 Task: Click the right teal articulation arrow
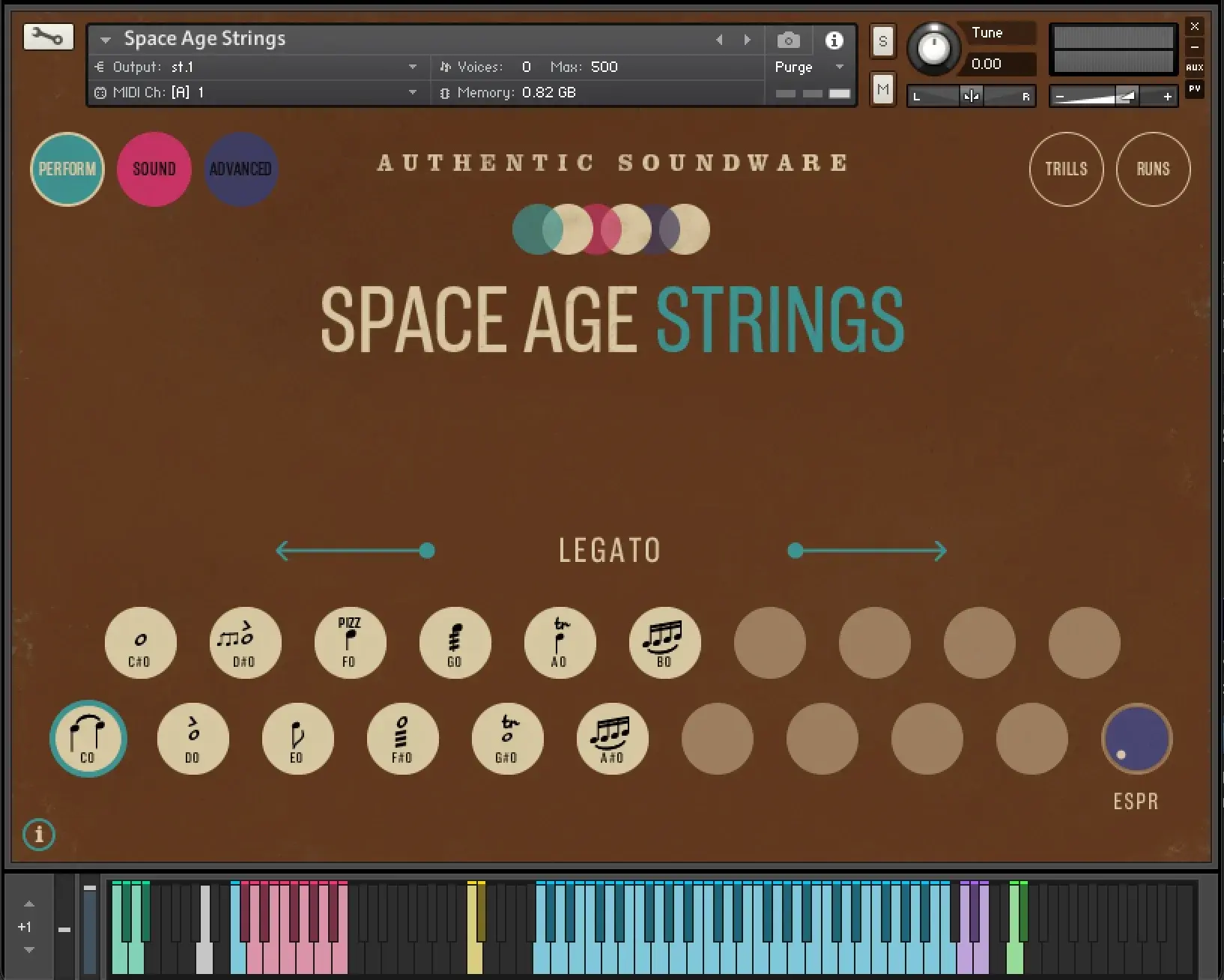(867, 551)
